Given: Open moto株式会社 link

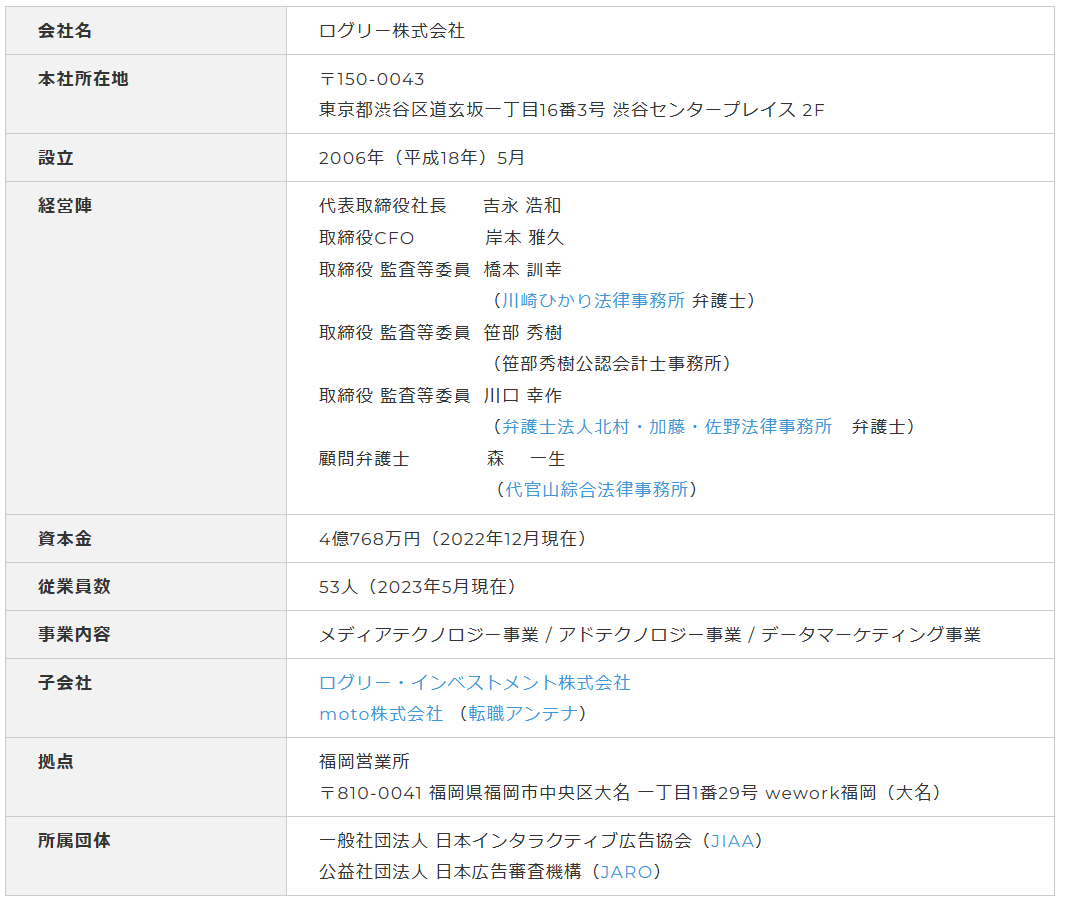Looking at the screenshot, I should pyautogui.click(x=381, y=714).
